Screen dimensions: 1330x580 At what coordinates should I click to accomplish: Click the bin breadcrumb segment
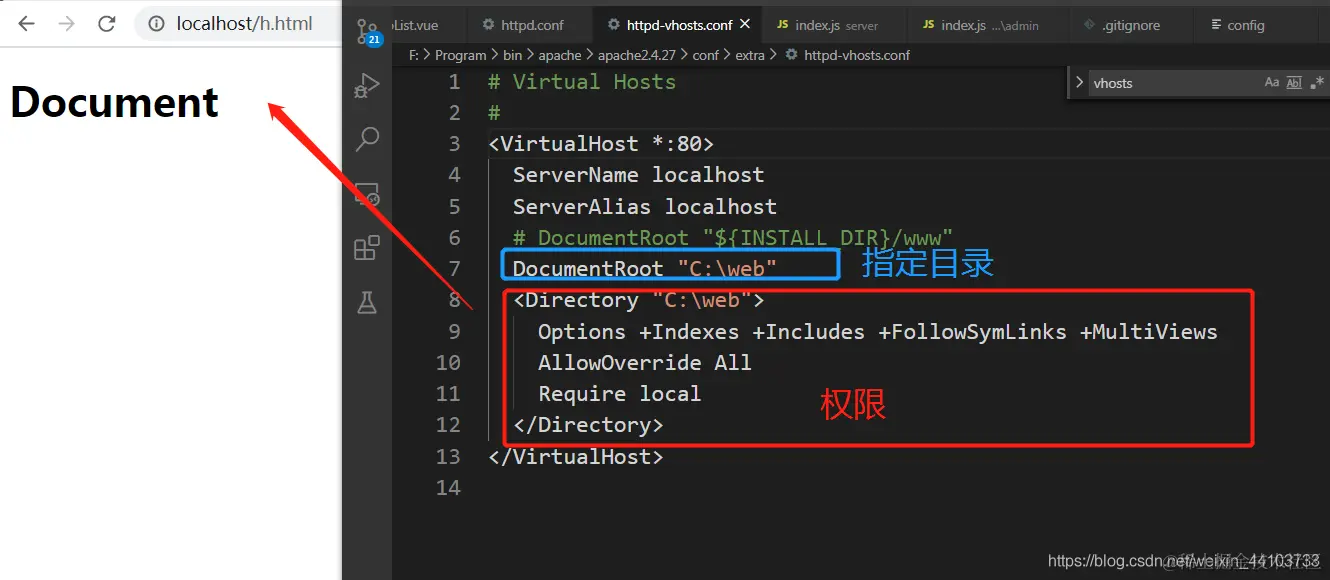(x=512, y=55)
